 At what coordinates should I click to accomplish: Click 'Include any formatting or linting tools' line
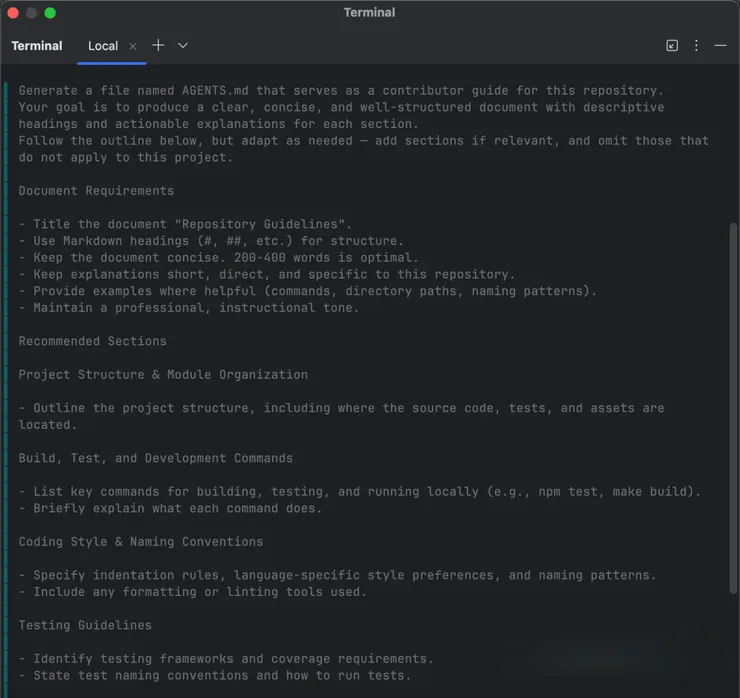pyautogui.click(x=193, y=592)
